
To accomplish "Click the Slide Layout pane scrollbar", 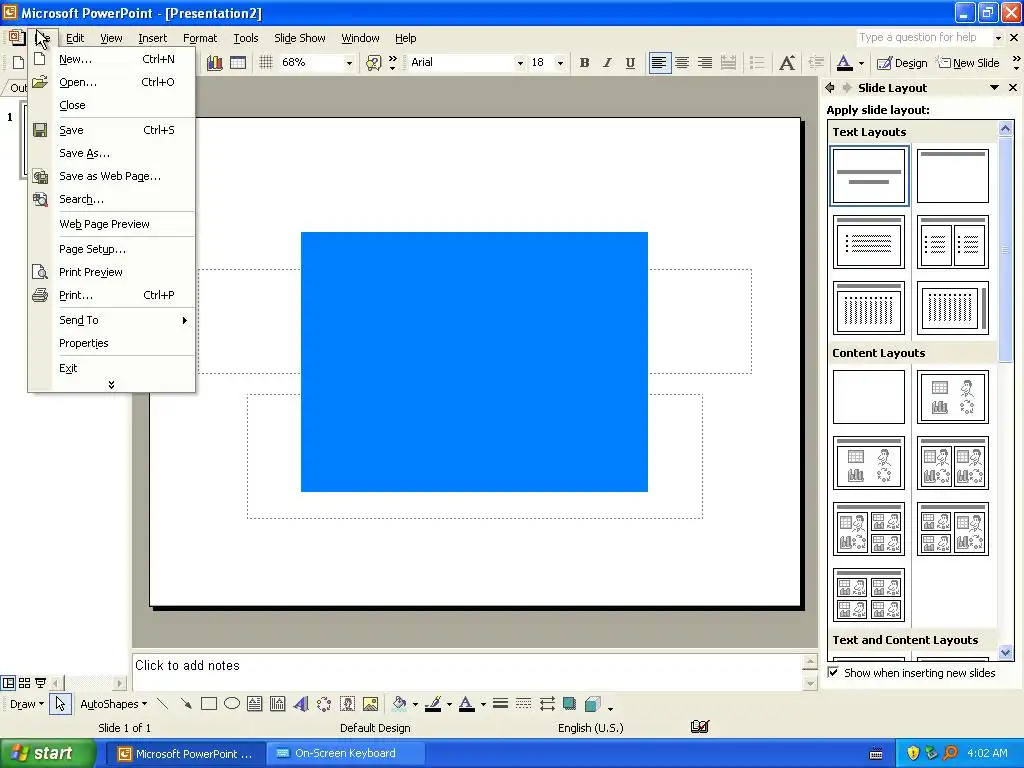I will point(1005,248).
